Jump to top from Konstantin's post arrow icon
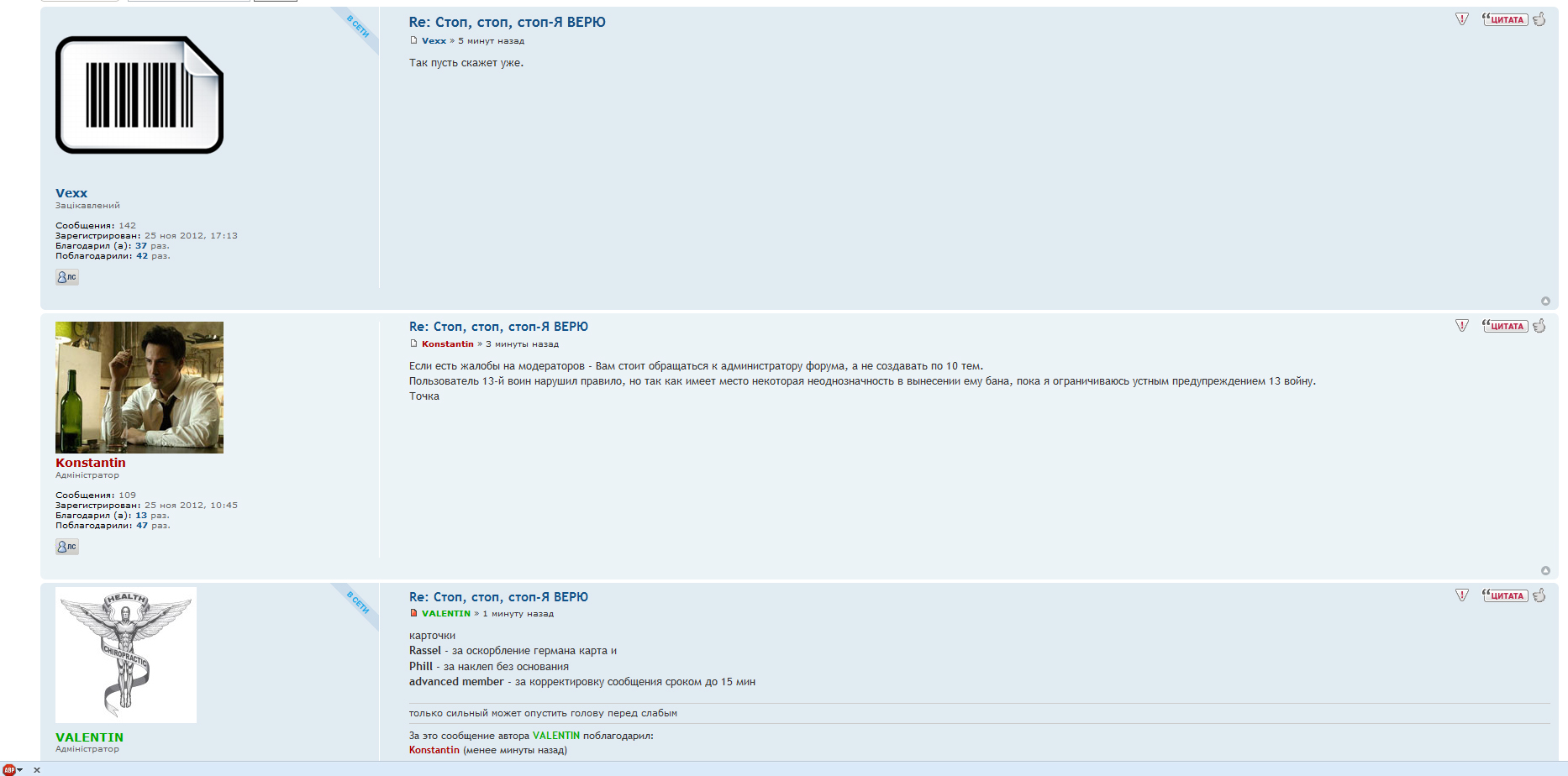 pos(1545,571)
